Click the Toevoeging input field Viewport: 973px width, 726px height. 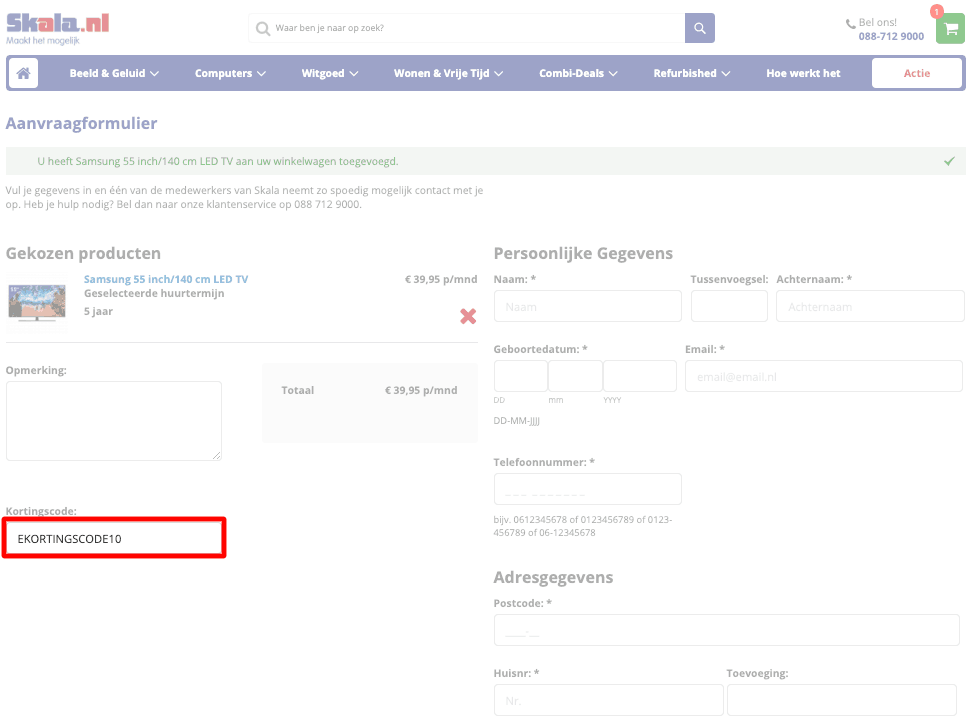point(841,700)
